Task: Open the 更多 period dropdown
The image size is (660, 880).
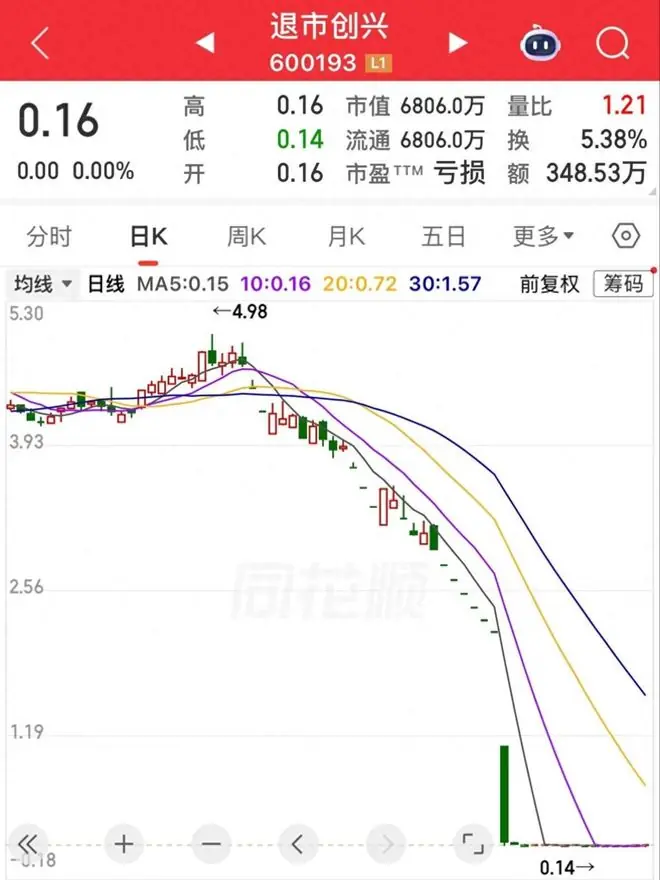Action: coord(543,236)
